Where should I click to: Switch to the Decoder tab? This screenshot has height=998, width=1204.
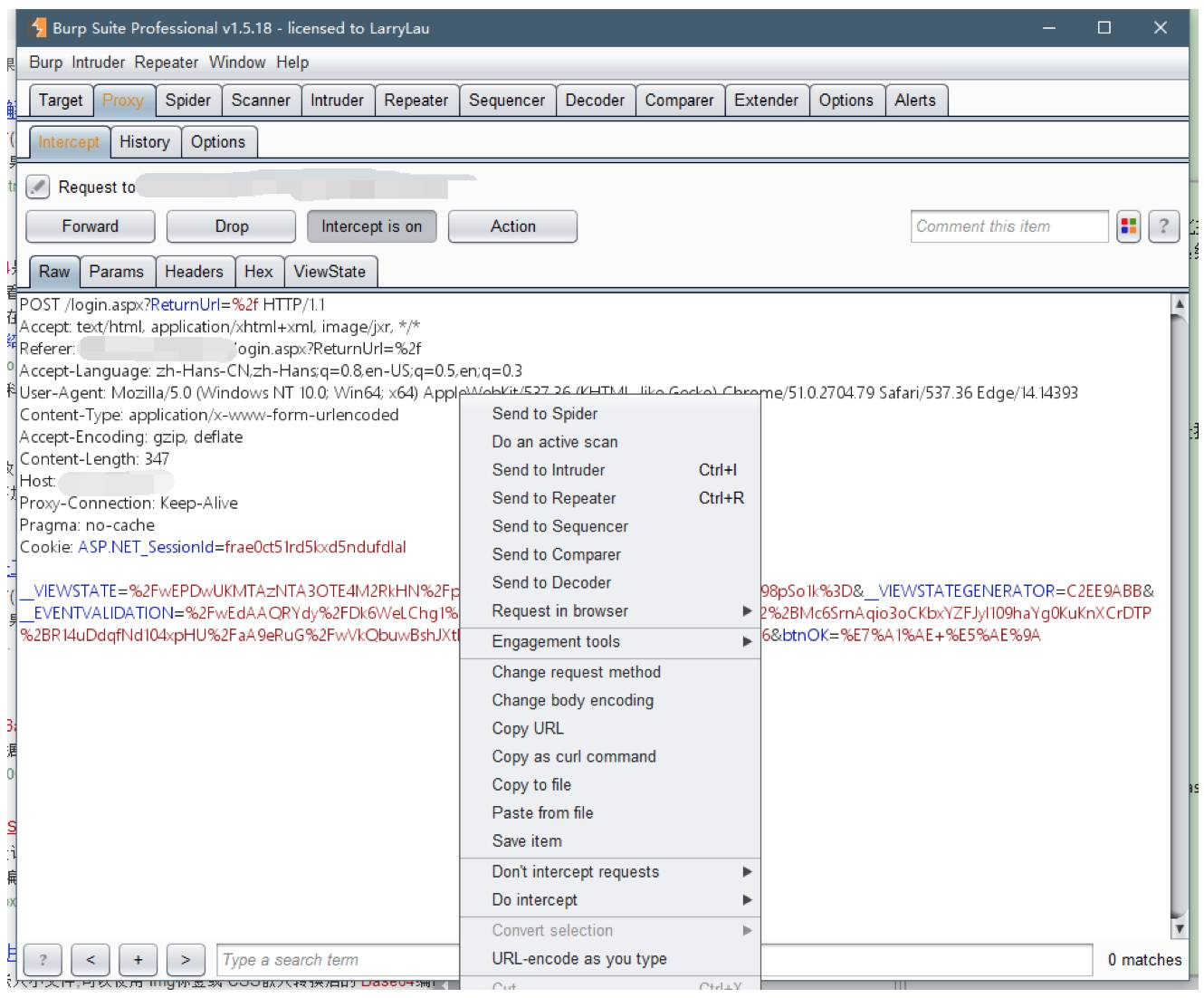pyautogui.click(x=595, y=101)
